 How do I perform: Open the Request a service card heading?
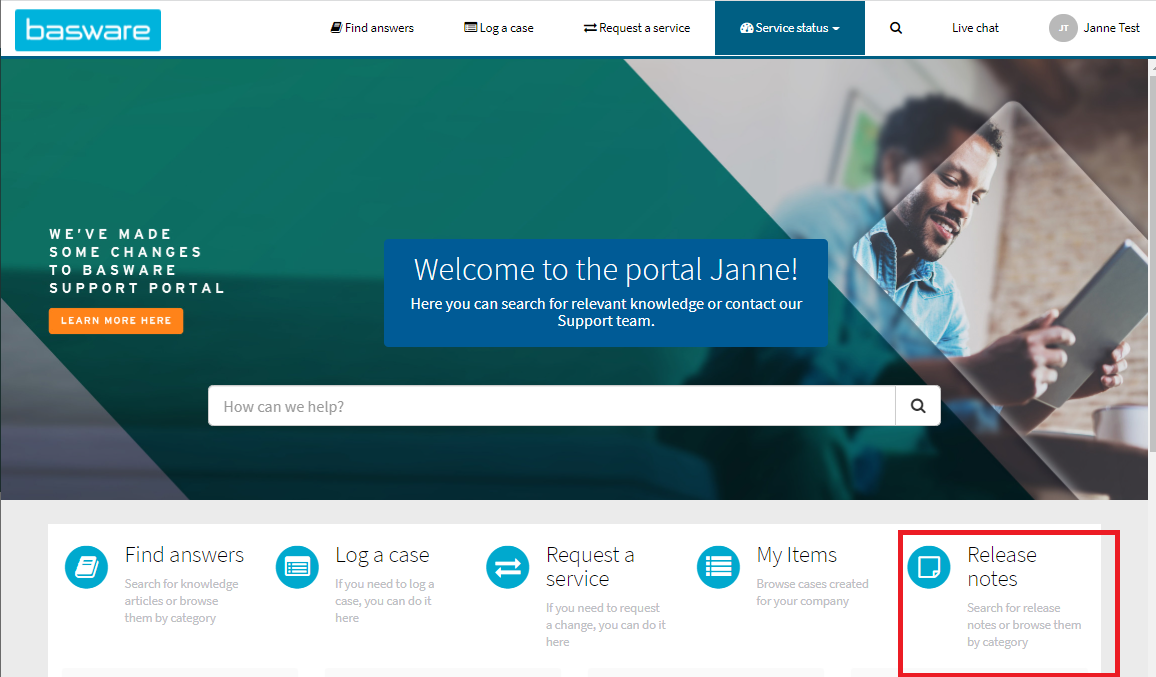590,566
